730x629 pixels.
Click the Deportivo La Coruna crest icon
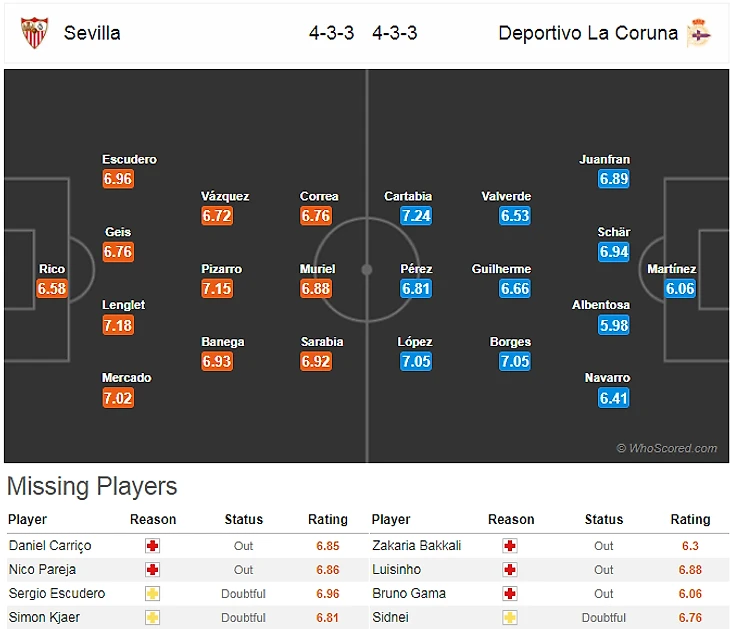tap(698, 33)
